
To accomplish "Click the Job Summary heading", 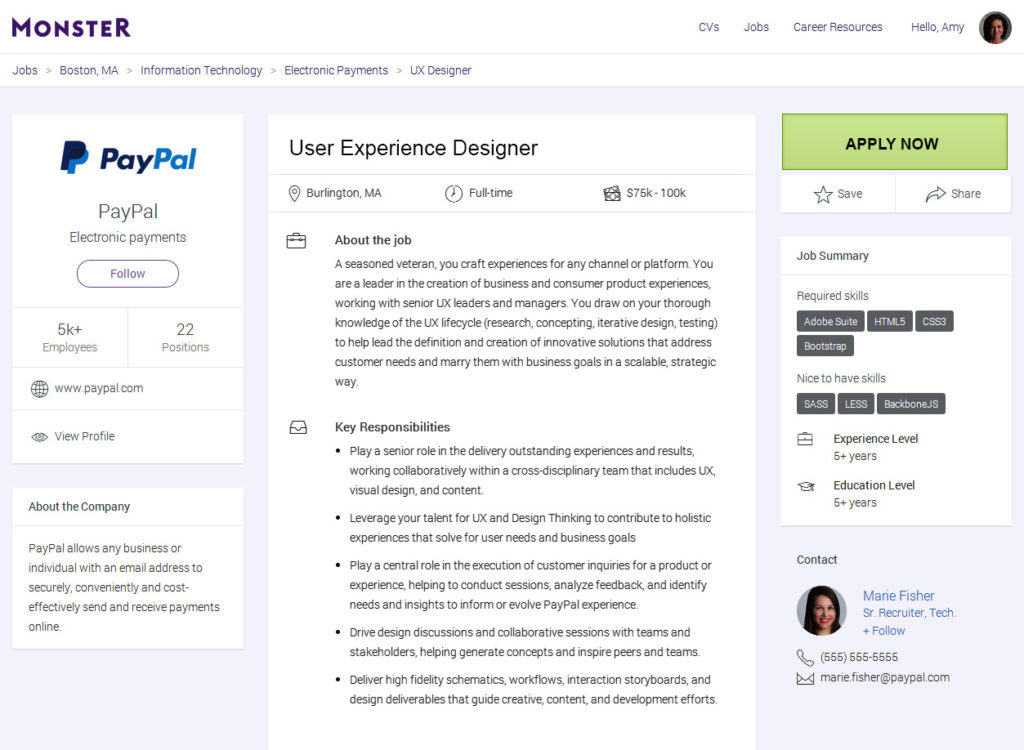I will [x=832, y=256].
